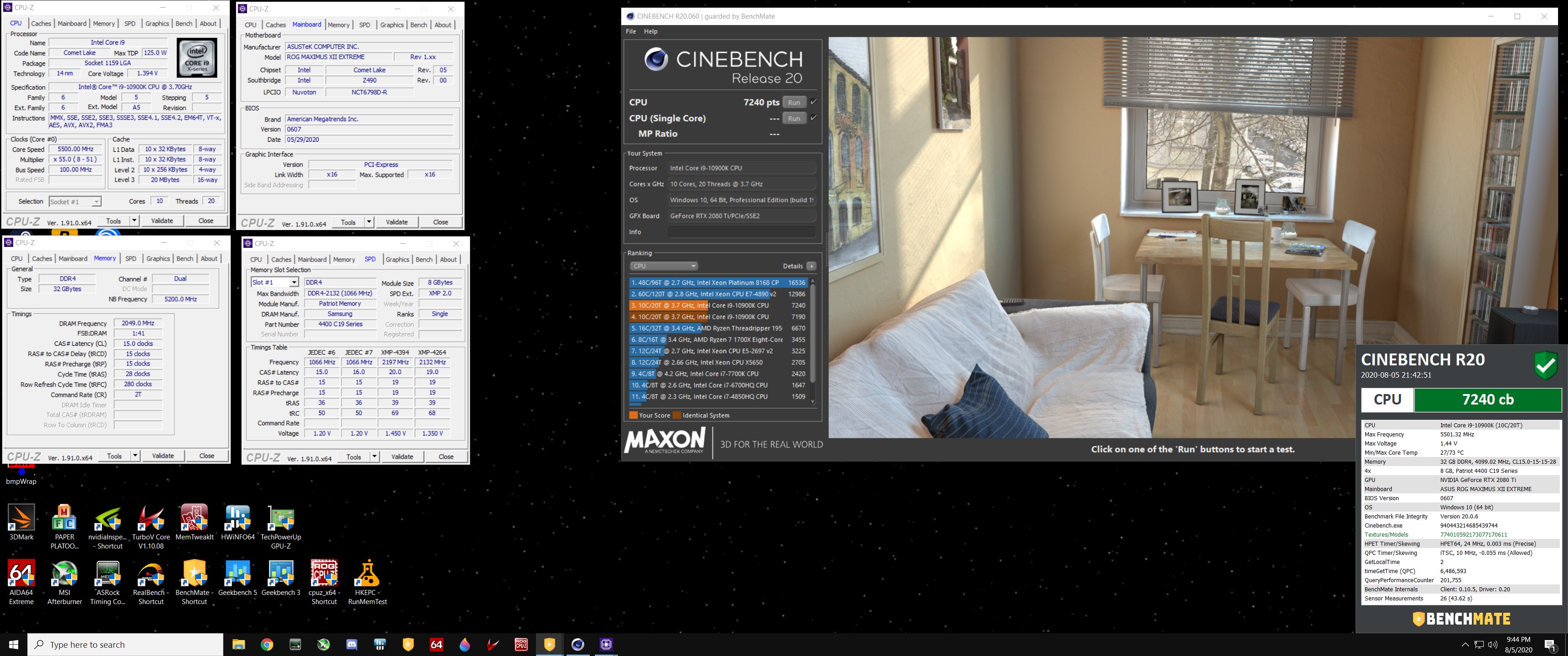Open the Windows Start menu

pos(13,645)
